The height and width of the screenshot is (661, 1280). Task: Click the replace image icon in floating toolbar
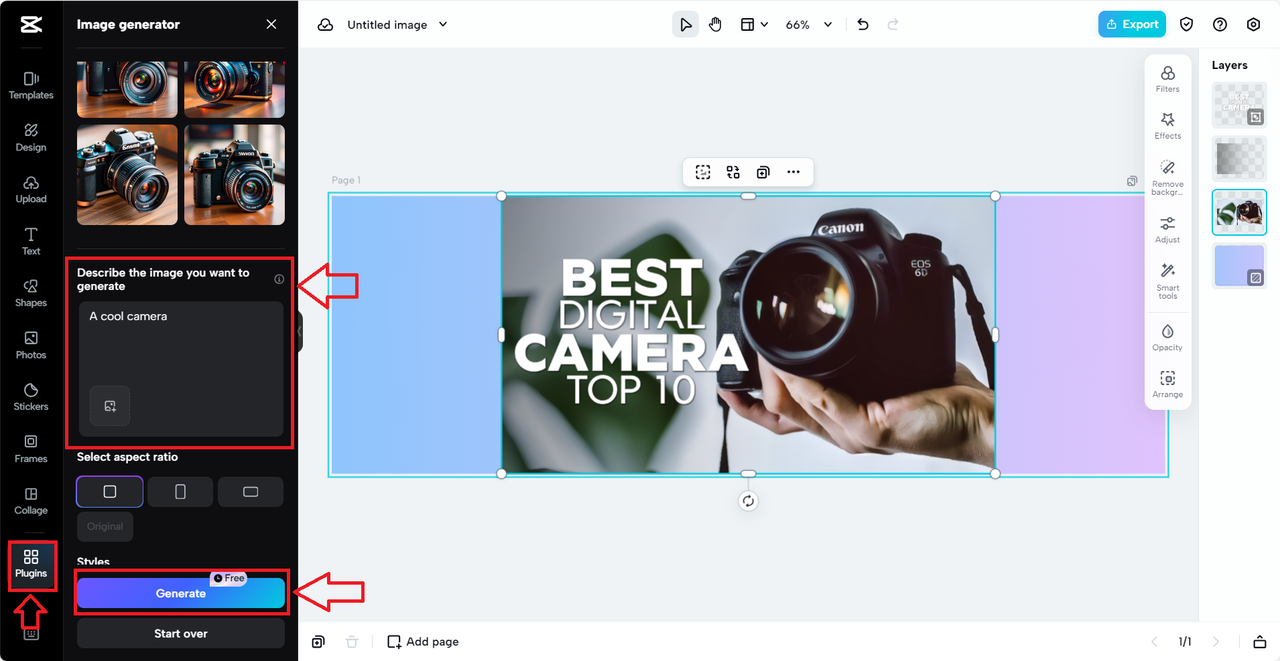(733, 172)
